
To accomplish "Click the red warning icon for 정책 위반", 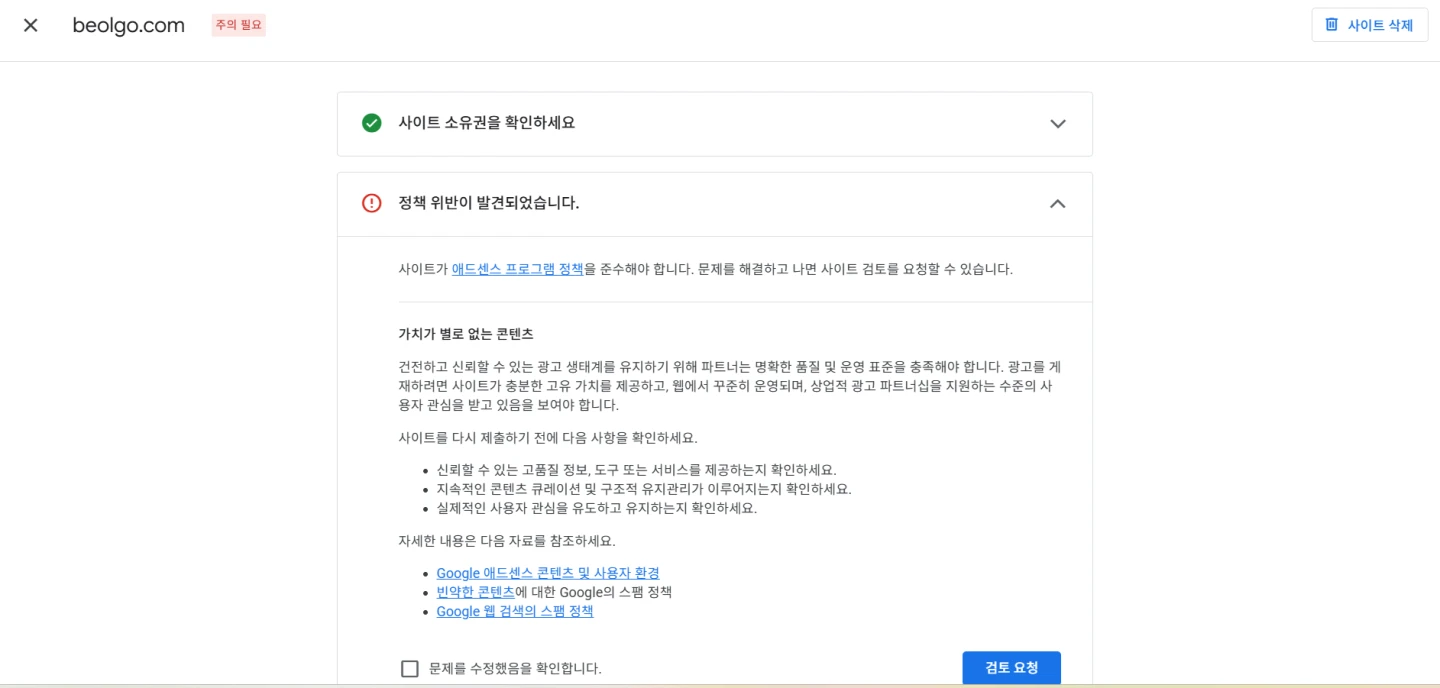I will 372,203.
